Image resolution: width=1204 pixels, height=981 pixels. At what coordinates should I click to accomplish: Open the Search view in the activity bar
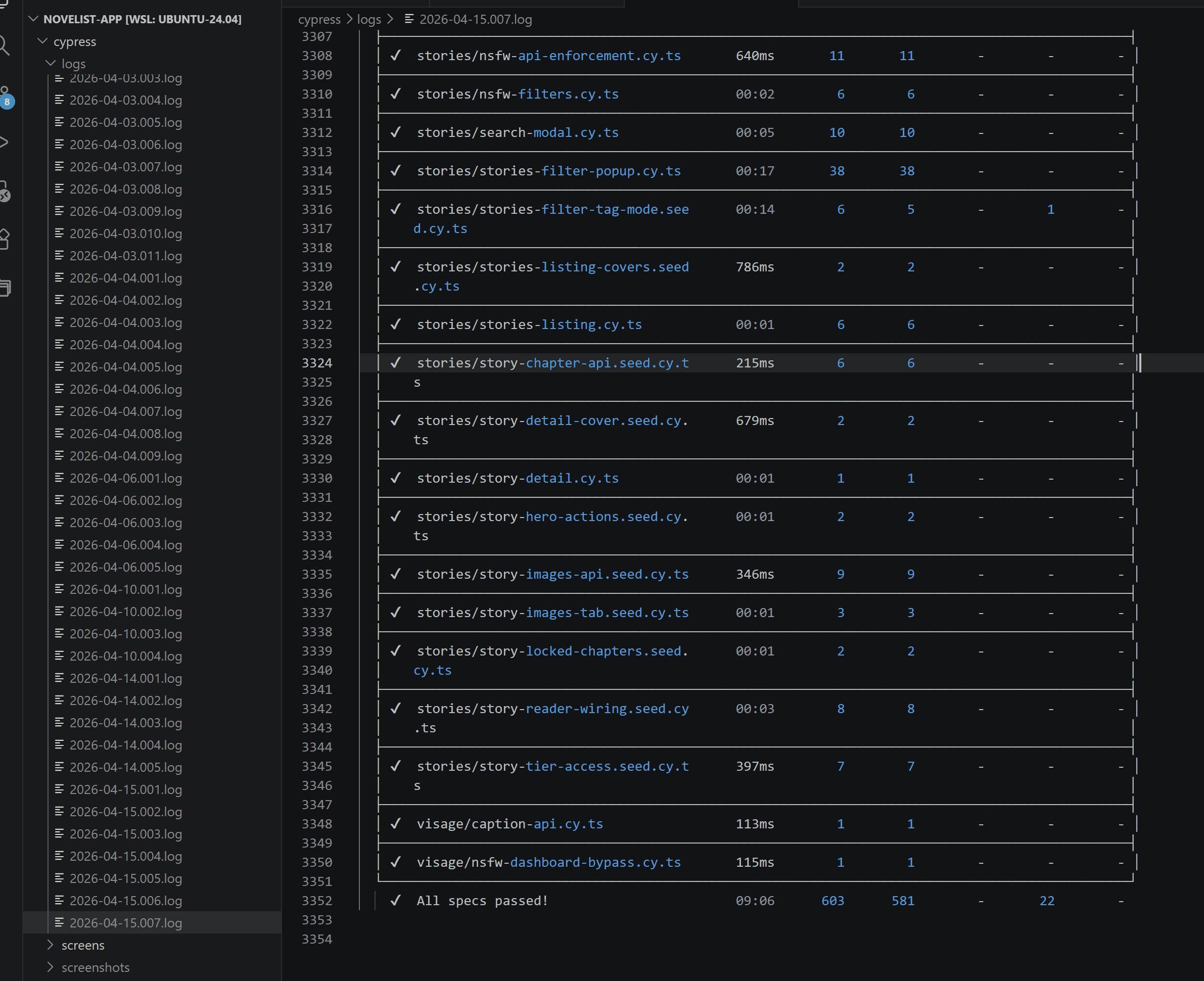pyautogui.click(x=6, y=45)
